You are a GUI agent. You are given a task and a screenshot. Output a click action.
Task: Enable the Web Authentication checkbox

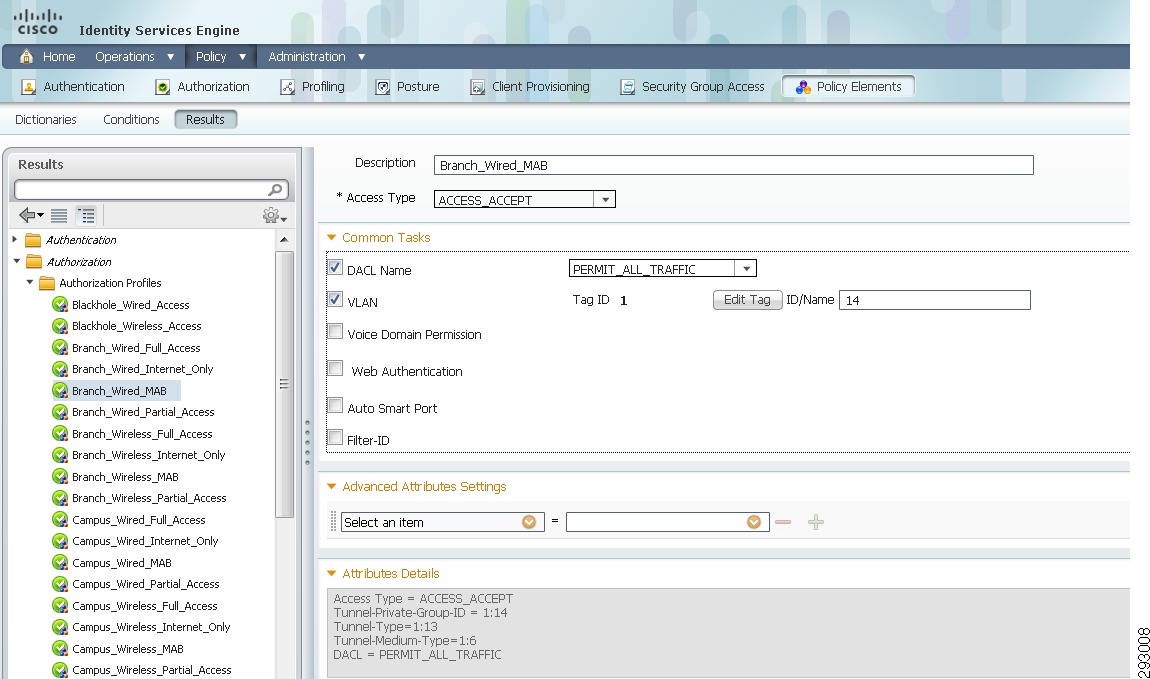[x=335, y=368]
